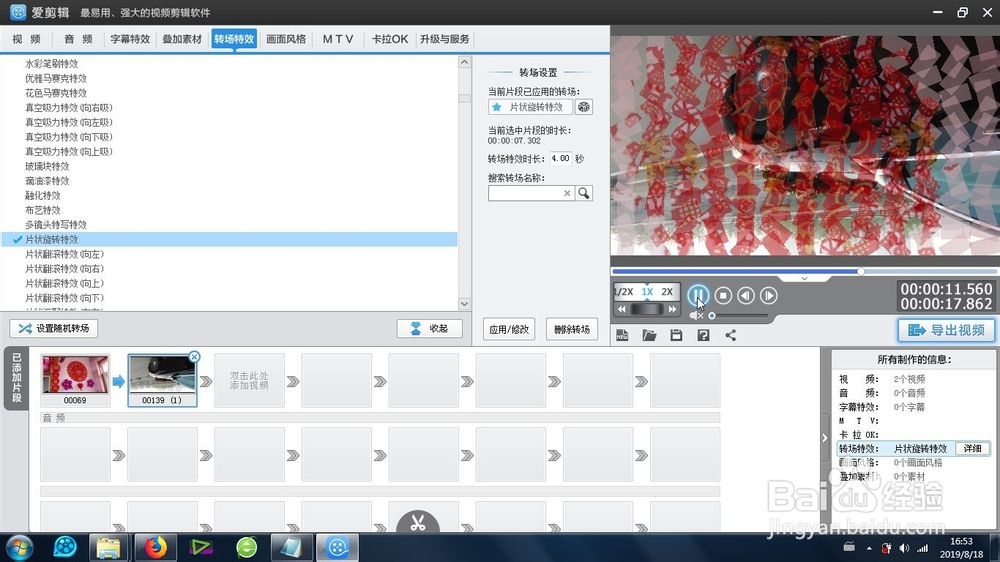Select 优雅马赛克特效 transition
Image resolution: width=1000 pixels, height=562 pixels.
(56, 78)
